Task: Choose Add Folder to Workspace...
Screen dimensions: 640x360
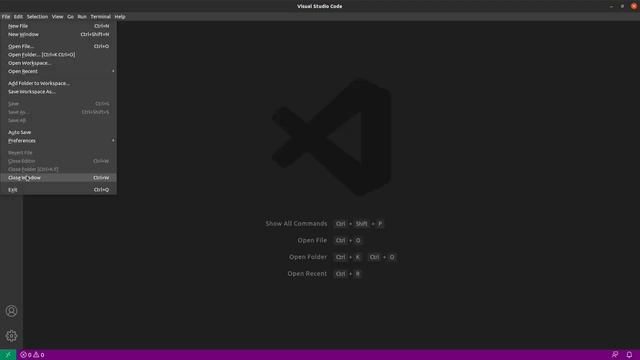Action: point(58,83)
